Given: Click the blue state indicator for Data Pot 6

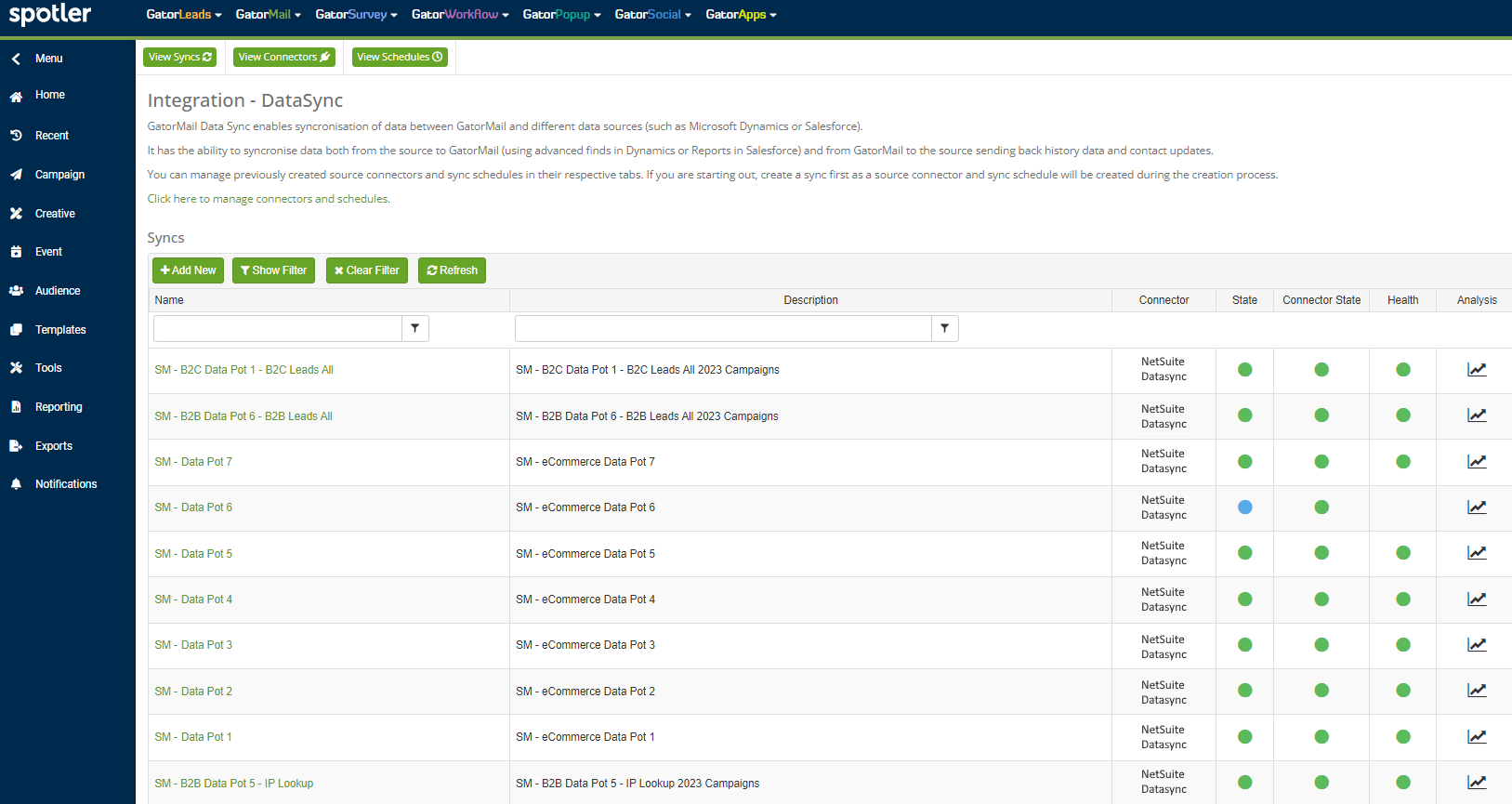Looking at the screenshot, I should 1244,507.
